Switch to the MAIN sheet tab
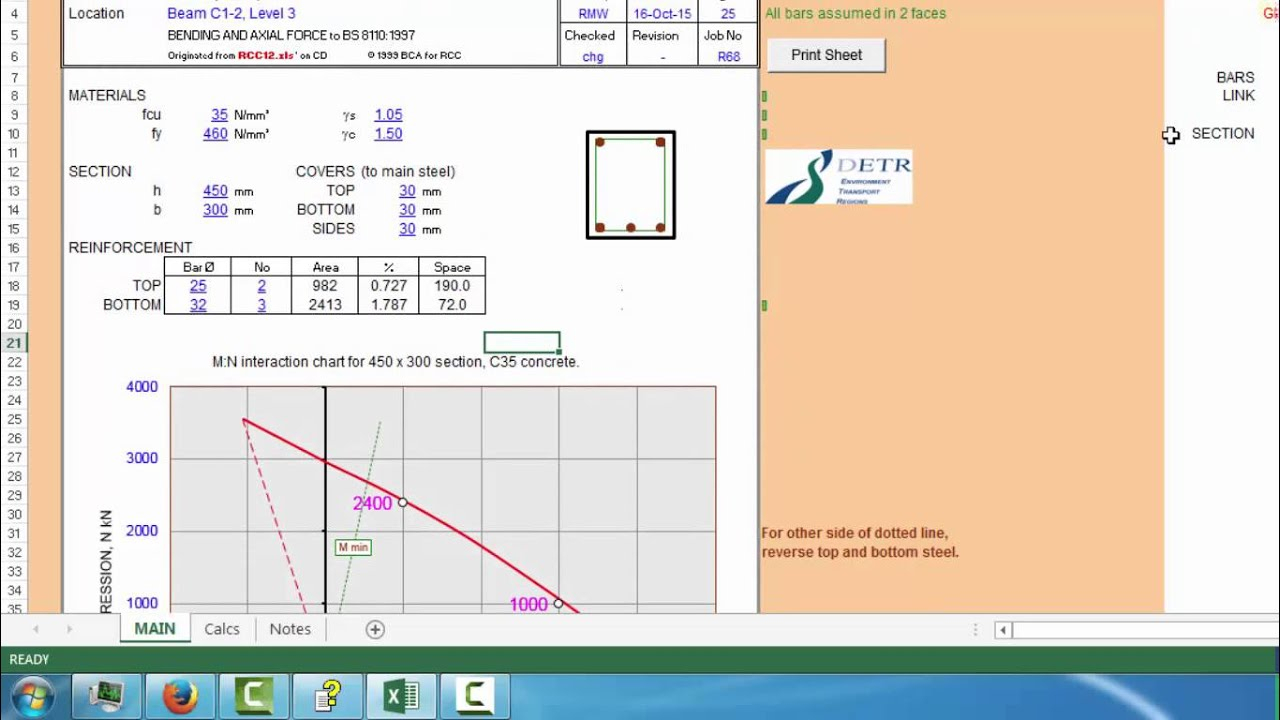 155,629
